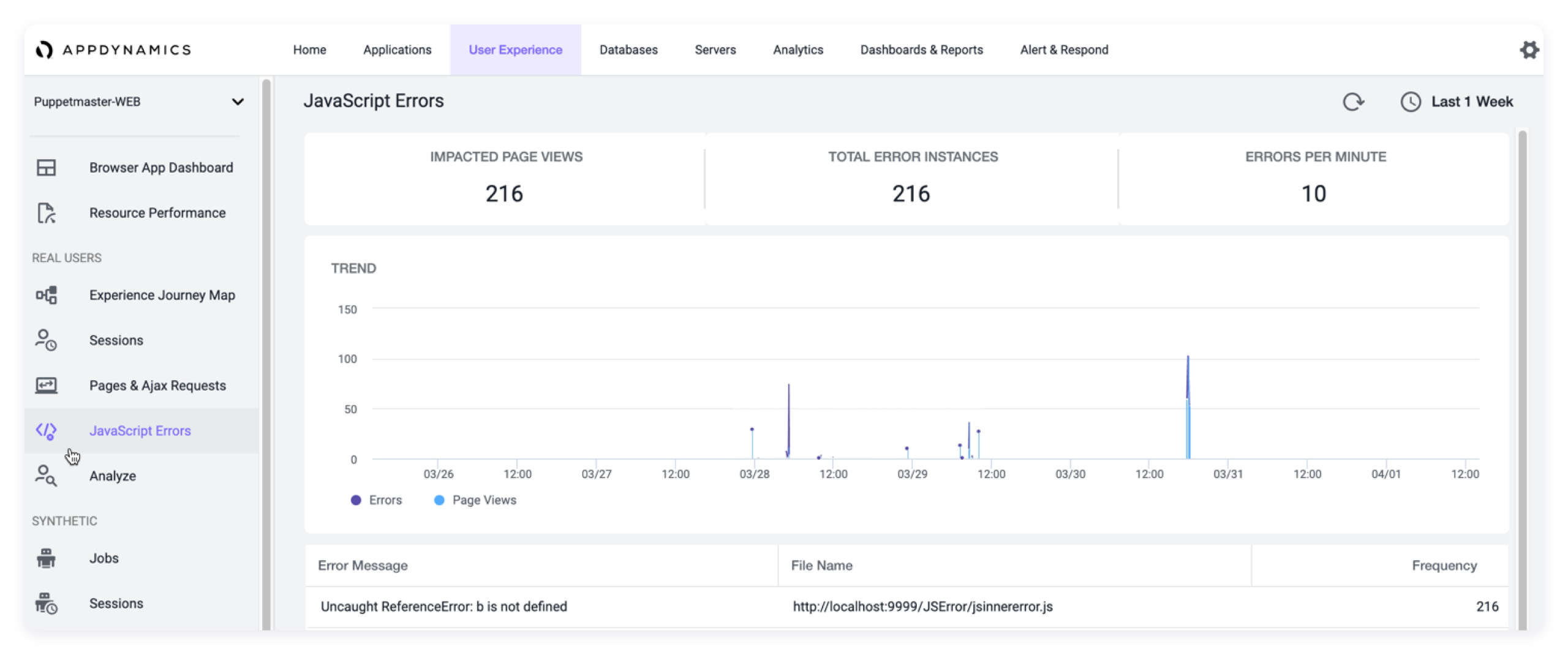Select the User Experience tab
This screenshot has width=1568, height=655.
click(515, 50)
